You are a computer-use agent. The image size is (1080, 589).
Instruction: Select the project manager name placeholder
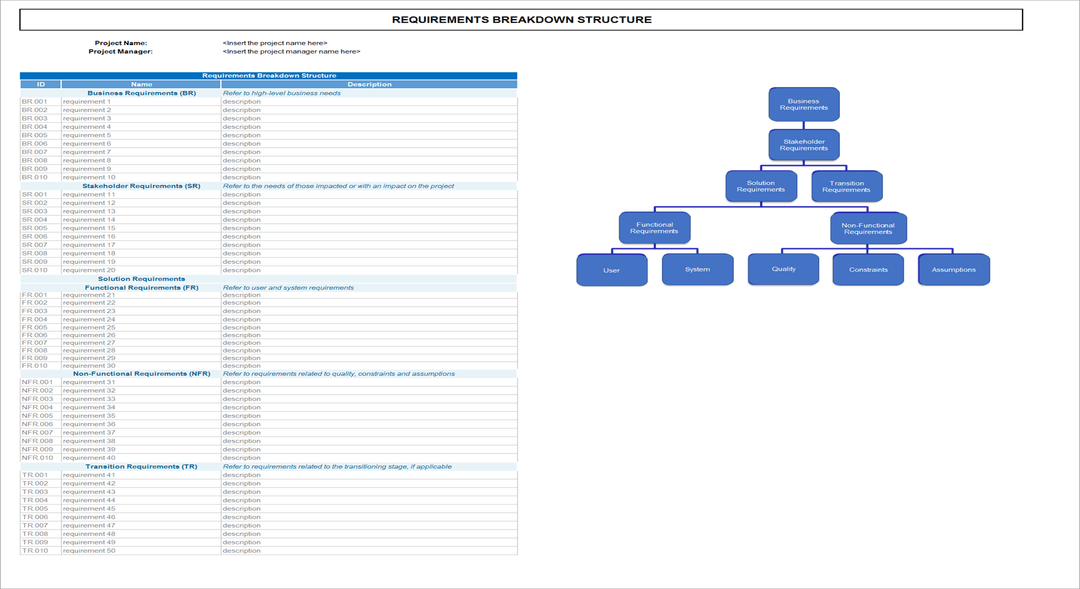point(291,51)
